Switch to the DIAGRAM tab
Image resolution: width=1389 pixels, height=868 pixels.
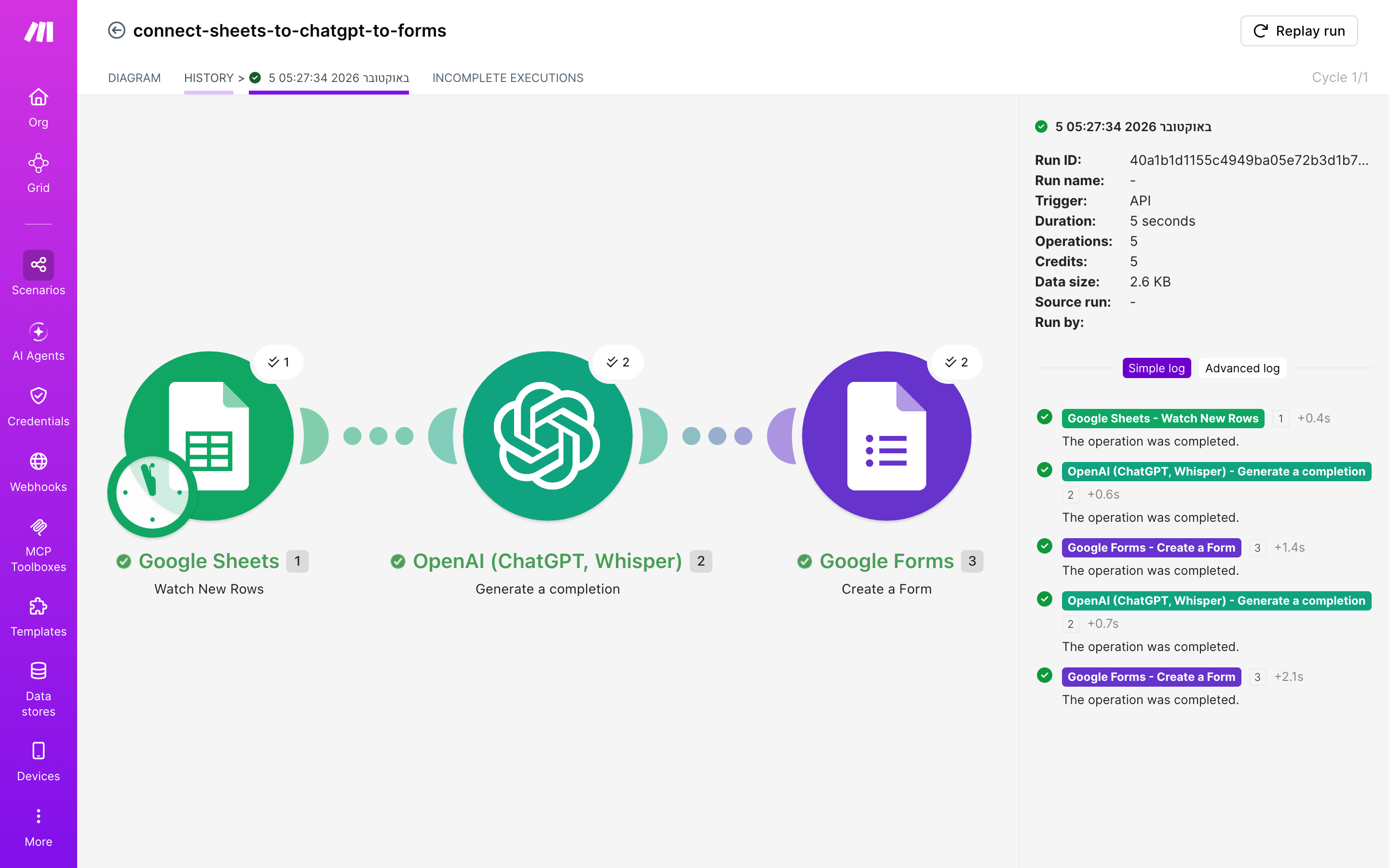[134, 78]
